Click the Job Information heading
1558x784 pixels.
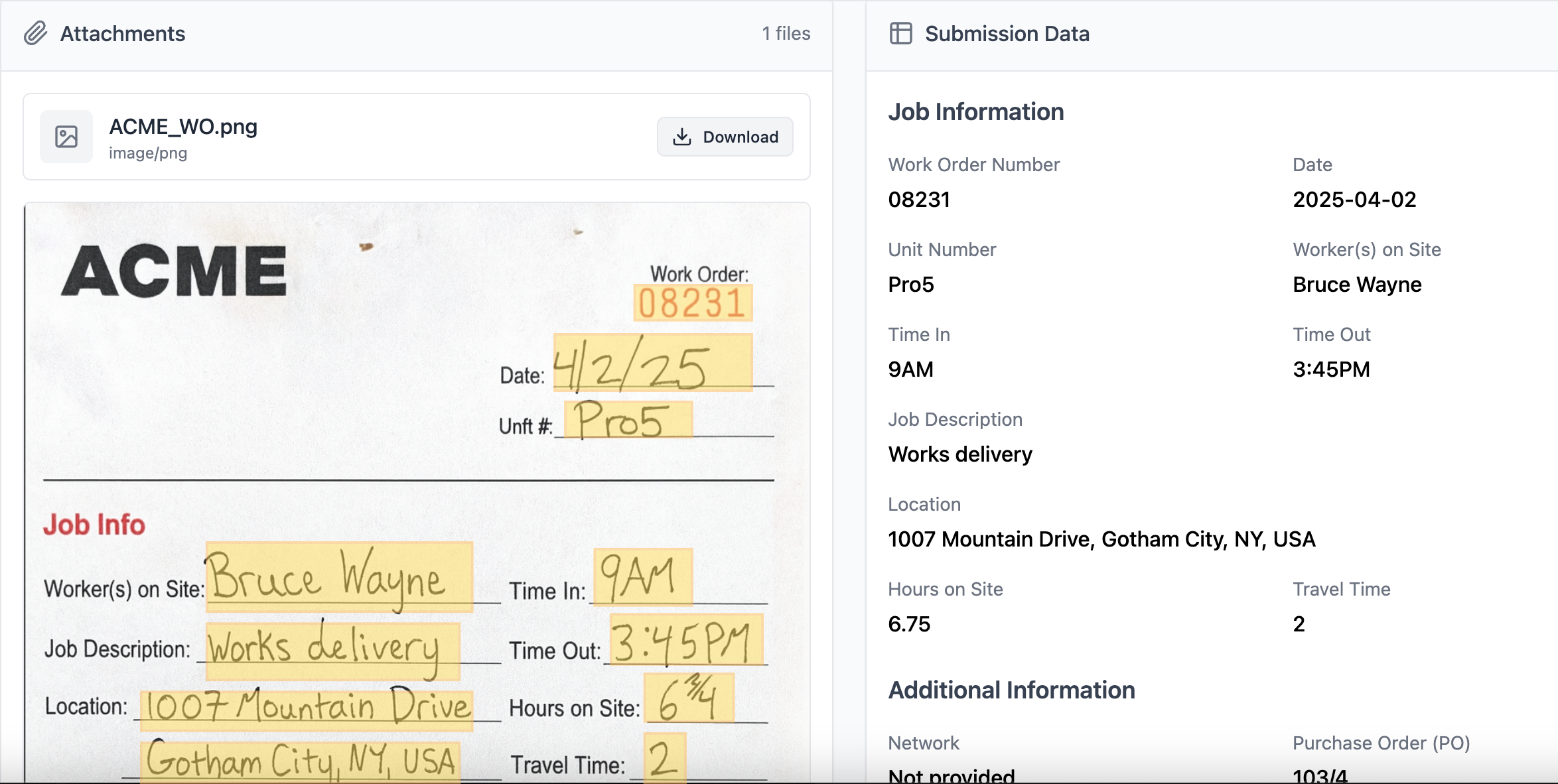point(976,112)
